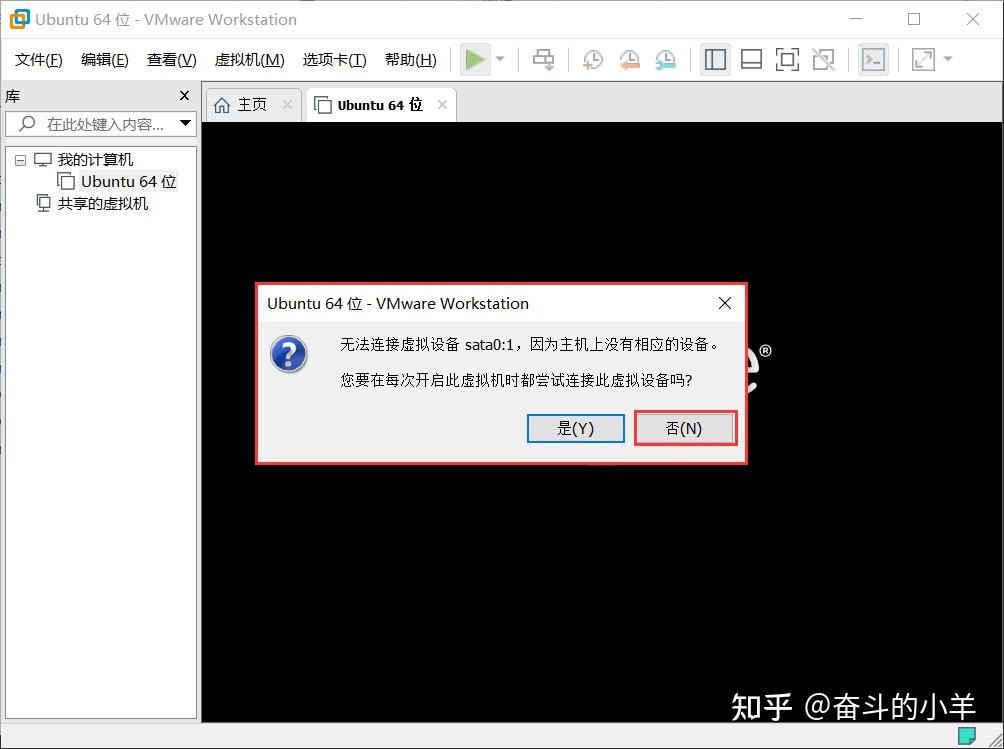
Task: Open the 帮助 menu
Action: click(x=410, y=59)
